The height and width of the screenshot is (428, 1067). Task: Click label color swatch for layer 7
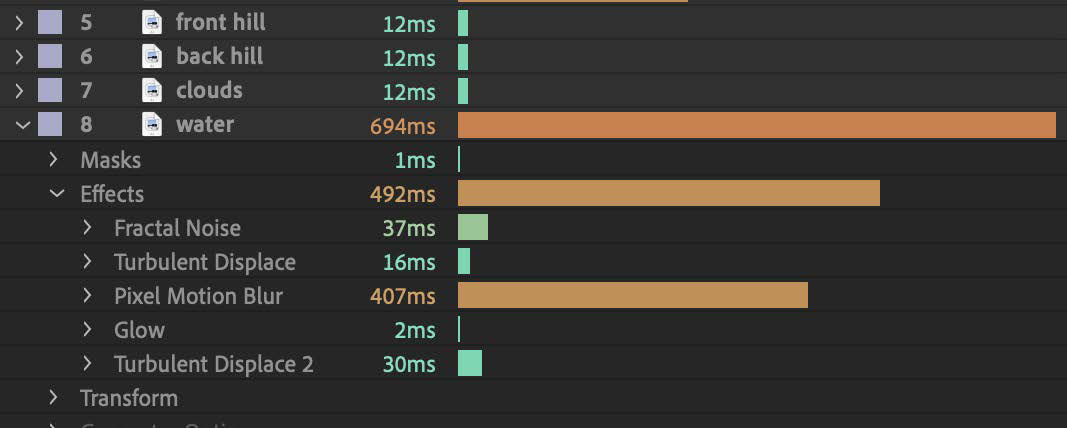50,90
